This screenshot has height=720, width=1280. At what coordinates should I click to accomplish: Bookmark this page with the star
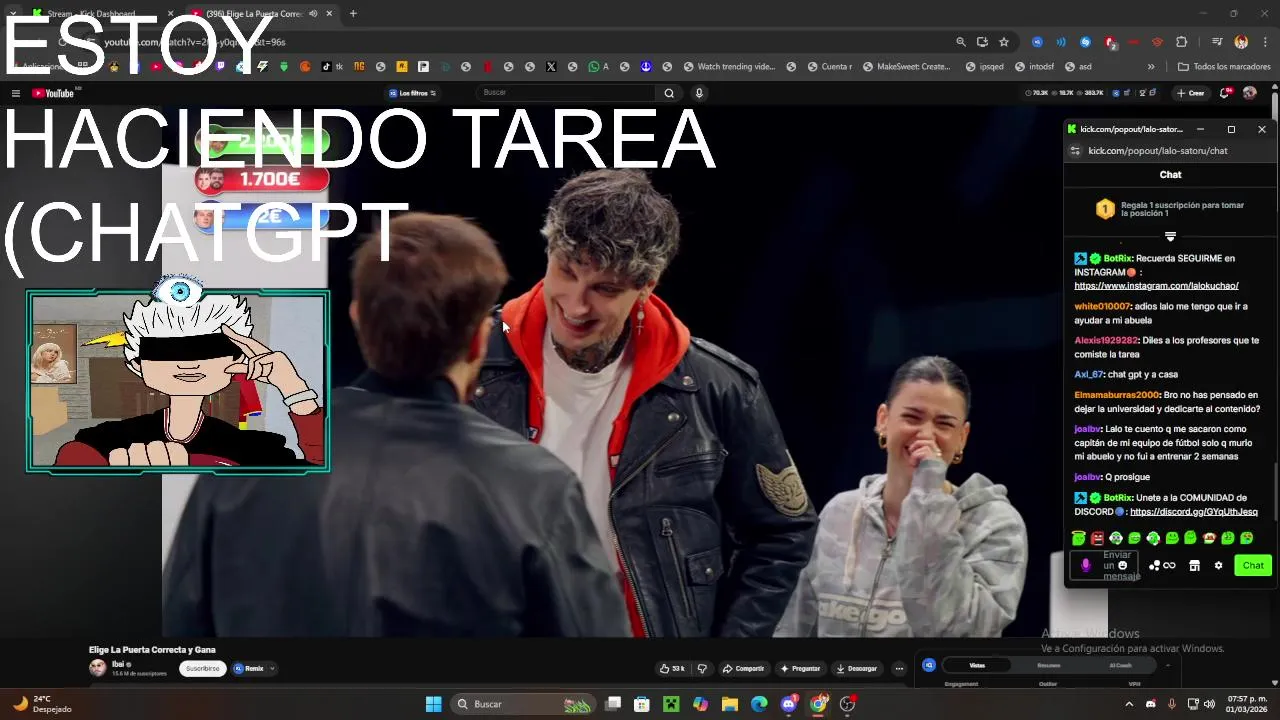(x=1004, y=42)
